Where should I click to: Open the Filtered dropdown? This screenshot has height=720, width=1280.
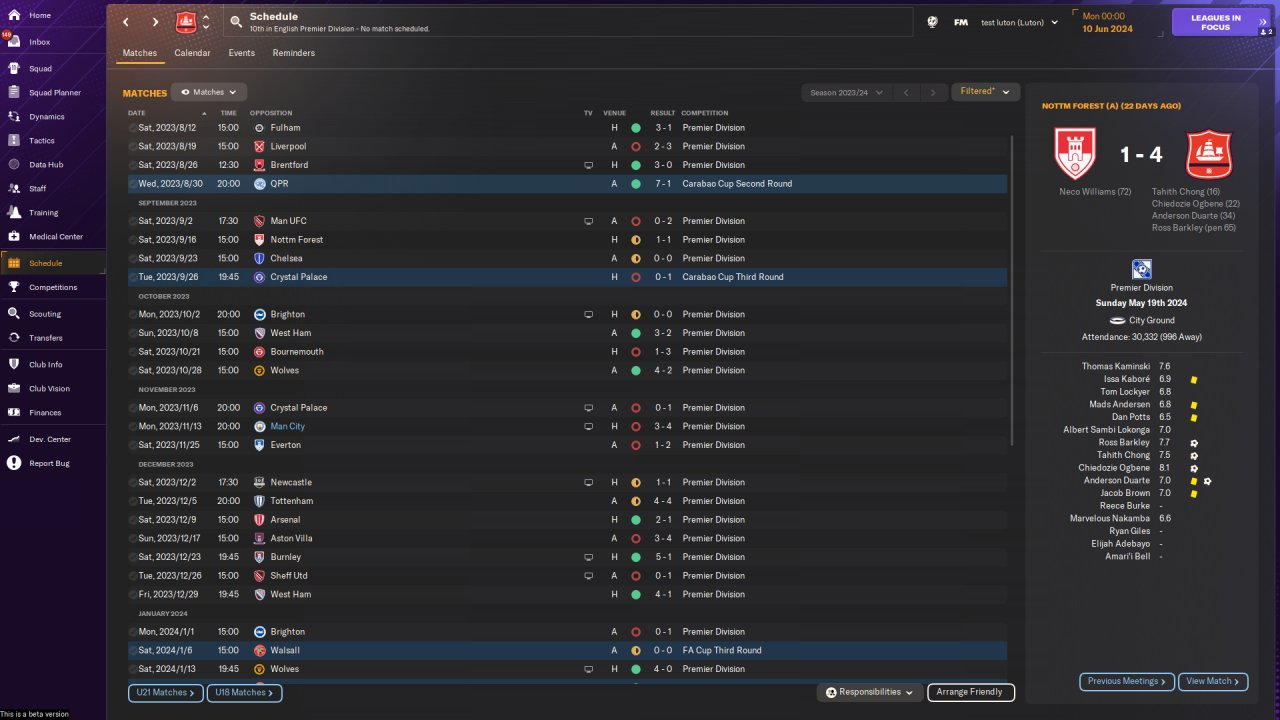coord(985,92)
